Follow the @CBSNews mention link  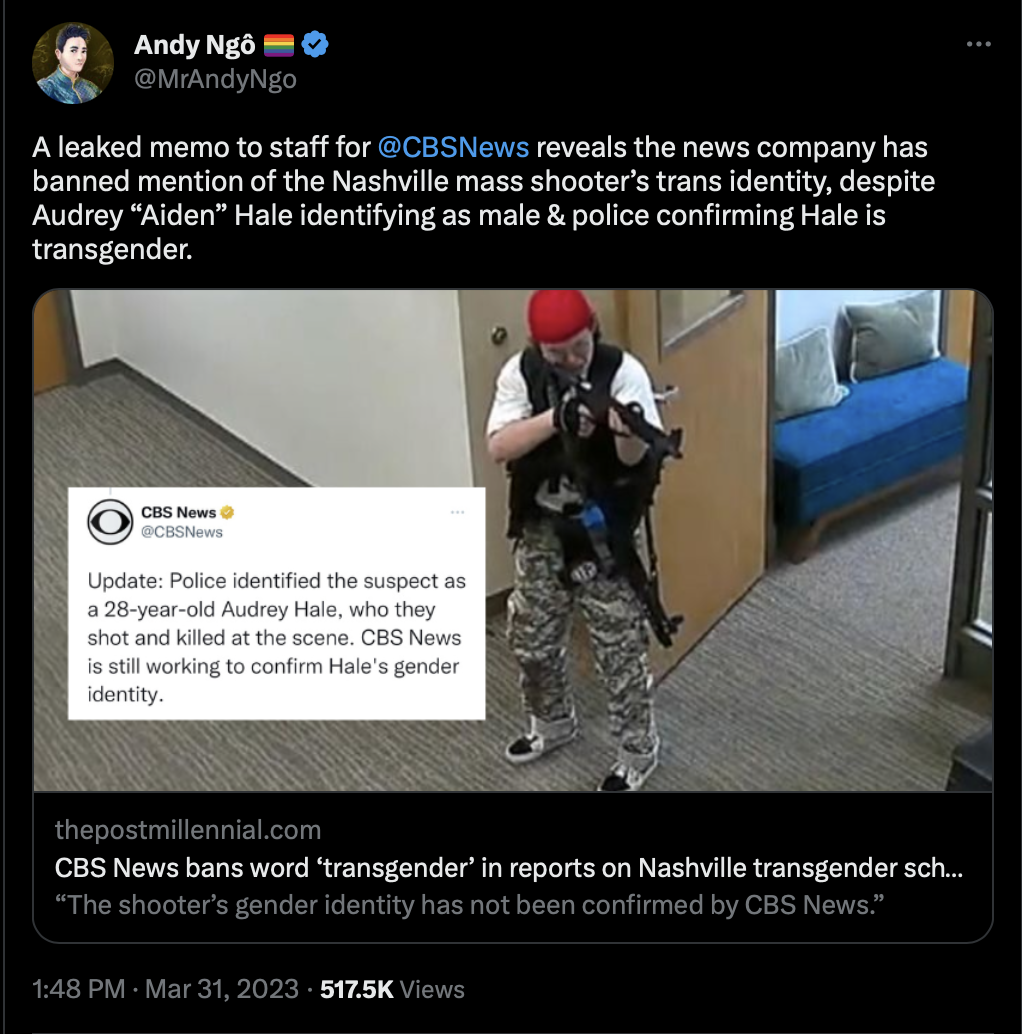(x=453, y=147)
